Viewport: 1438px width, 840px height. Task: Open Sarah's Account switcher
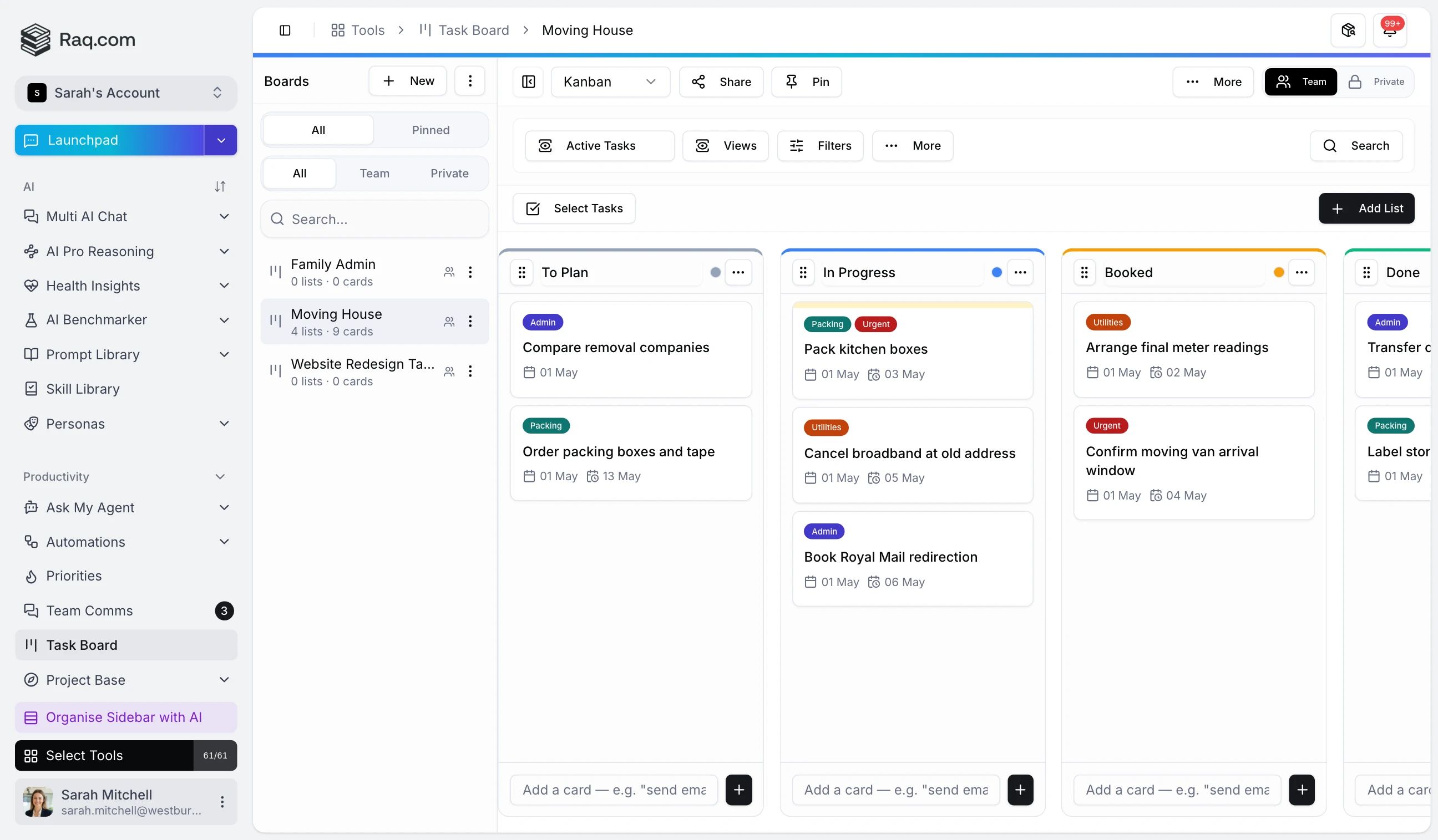[x=125, y=93]
